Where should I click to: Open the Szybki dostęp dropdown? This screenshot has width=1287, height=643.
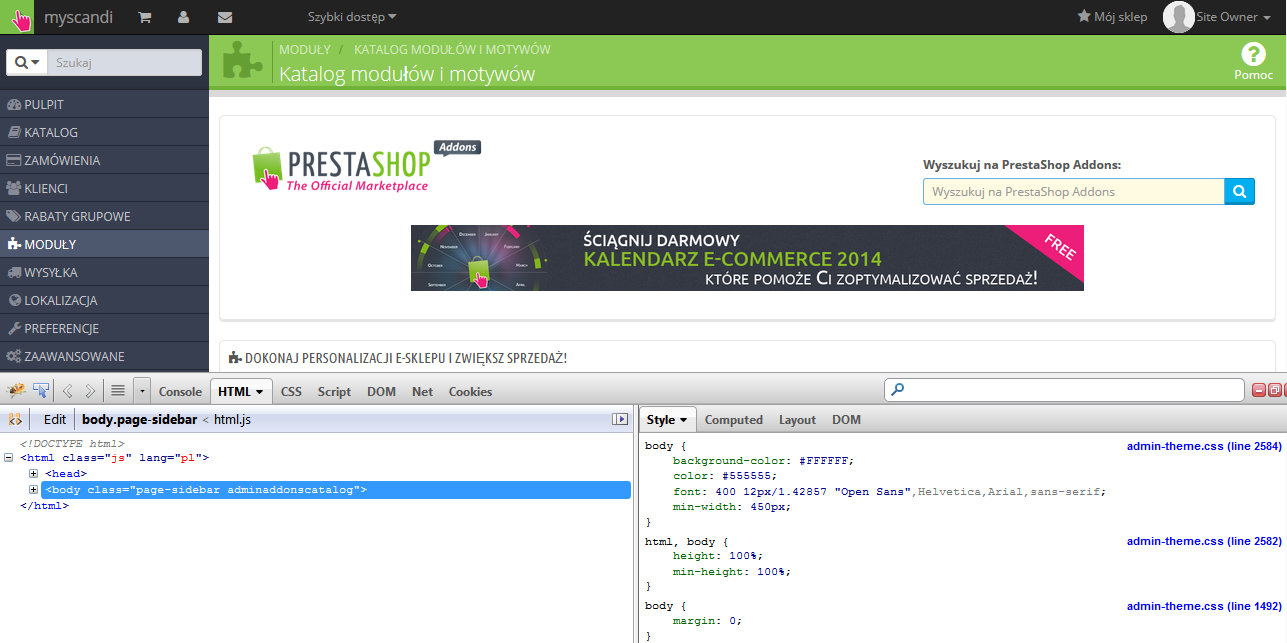[351, 17]
